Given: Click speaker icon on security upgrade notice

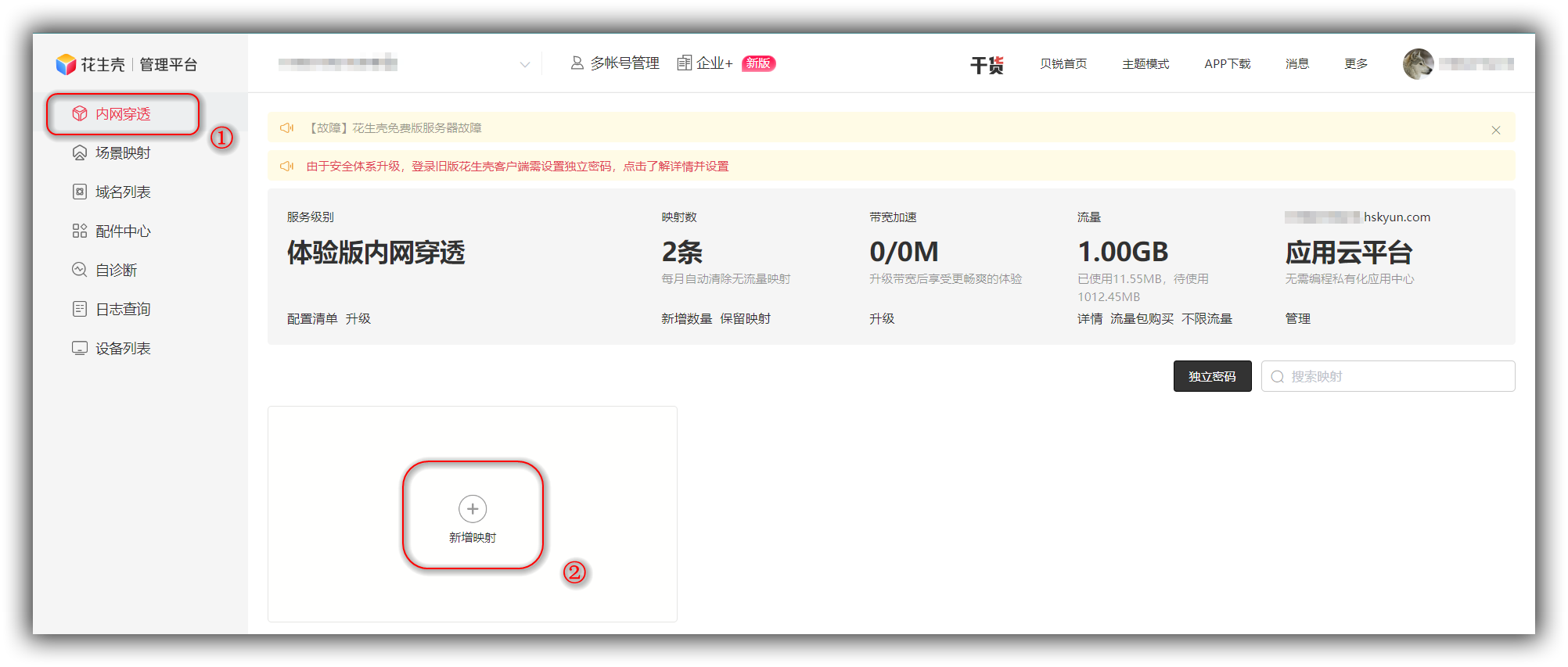Looking at the screenshot, I should click(287, 166).
